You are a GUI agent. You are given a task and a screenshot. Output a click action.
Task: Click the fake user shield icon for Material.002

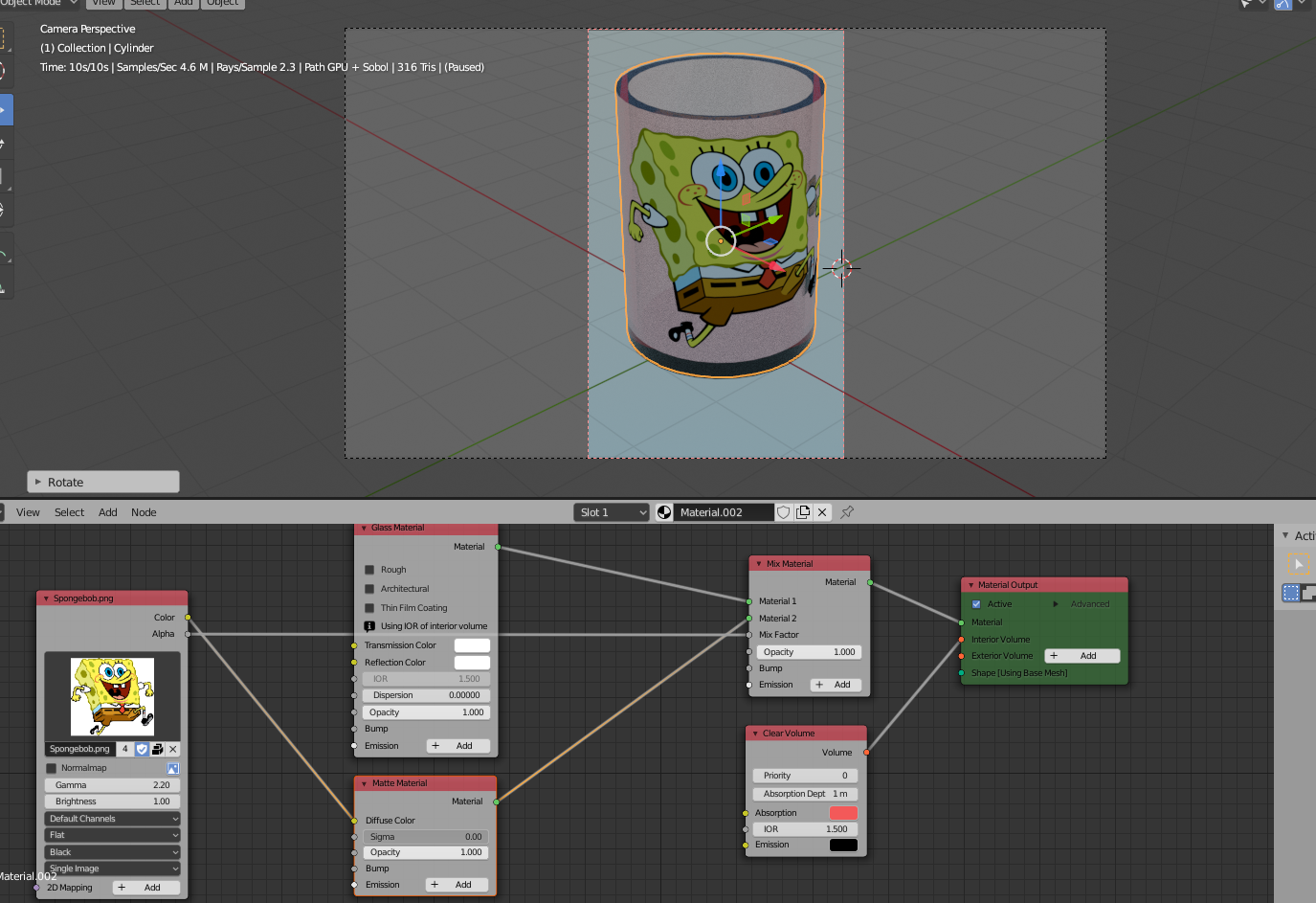pyautogui.click(x=784, y=512)
